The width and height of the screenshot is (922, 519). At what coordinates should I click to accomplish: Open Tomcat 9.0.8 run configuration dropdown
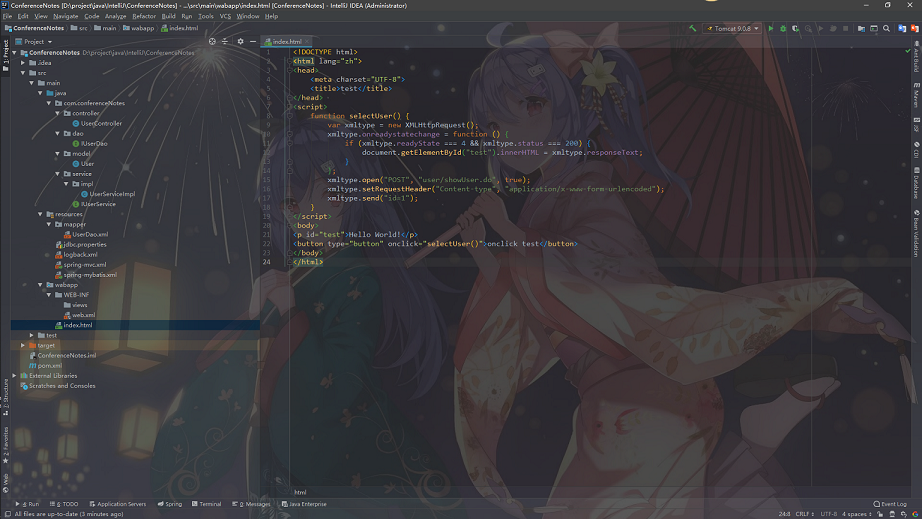coord(732,28)
